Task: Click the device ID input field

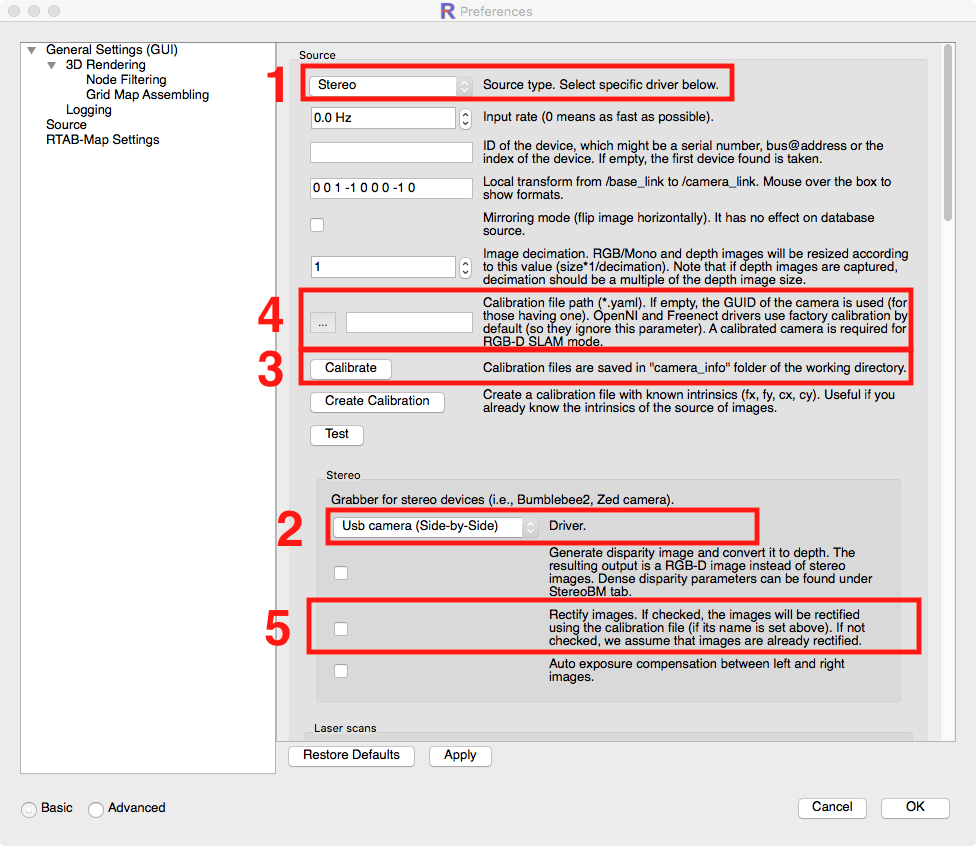Action: [x=391, y=153]
